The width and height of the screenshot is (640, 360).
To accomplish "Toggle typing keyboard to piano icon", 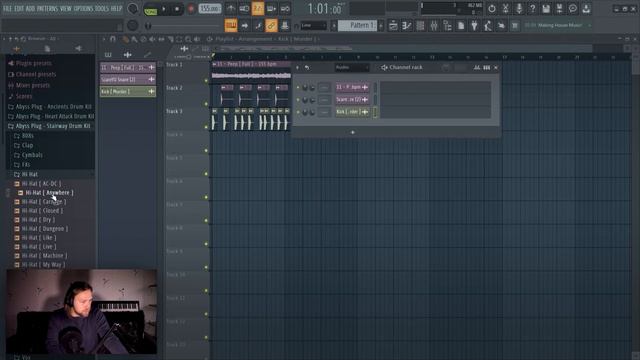I will [x=231, y=26].
